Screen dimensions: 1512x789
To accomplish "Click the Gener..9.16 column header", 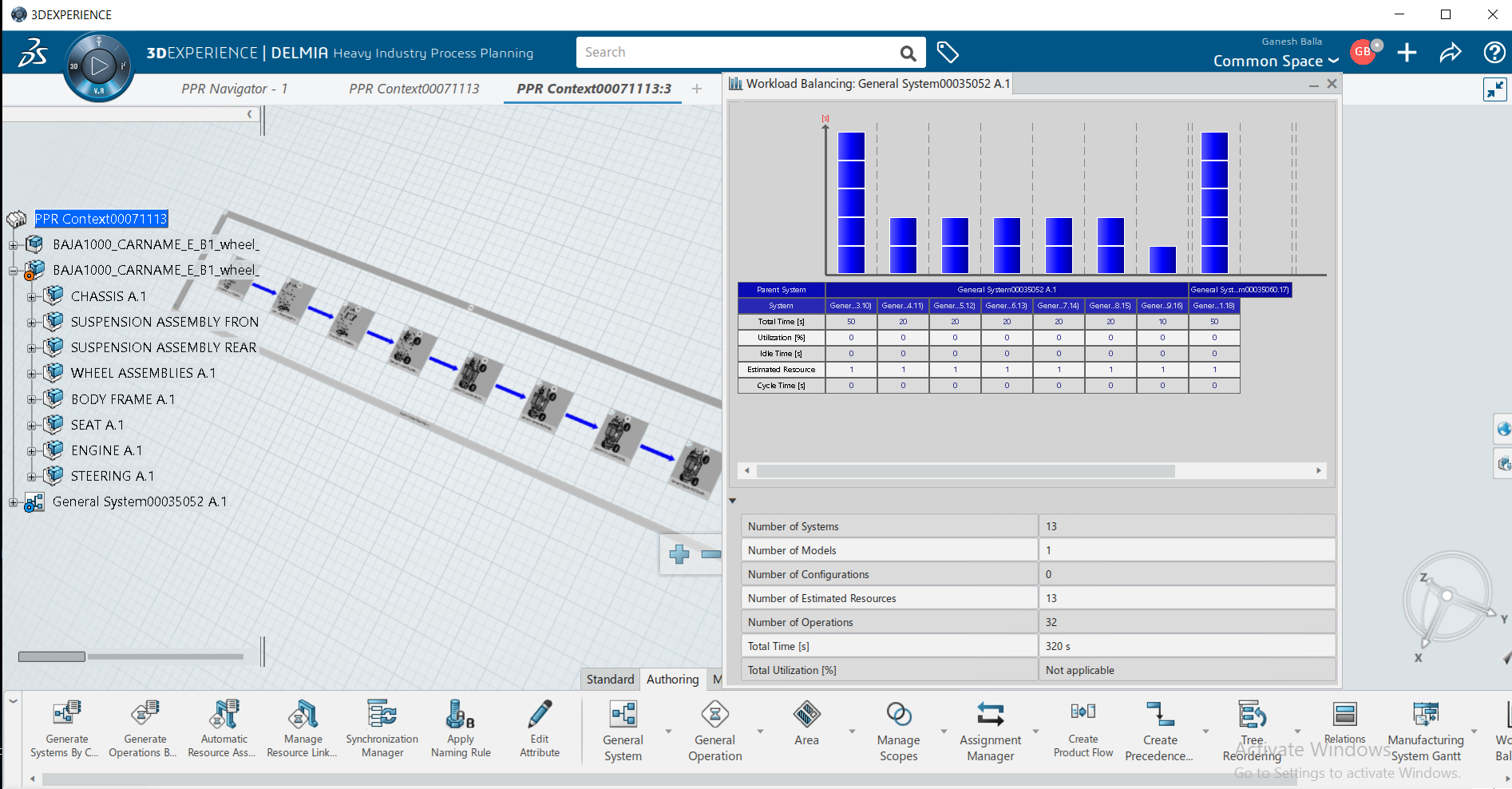I will coord(1162,306).
